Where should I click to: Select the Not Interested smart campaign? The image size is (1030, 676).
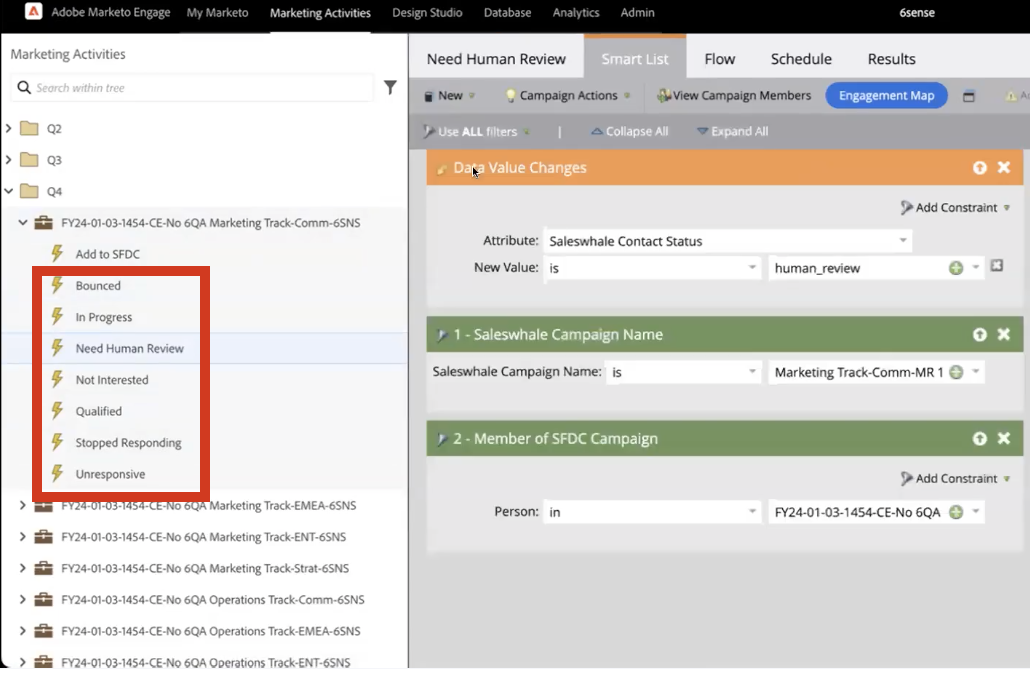pos(112,380)
